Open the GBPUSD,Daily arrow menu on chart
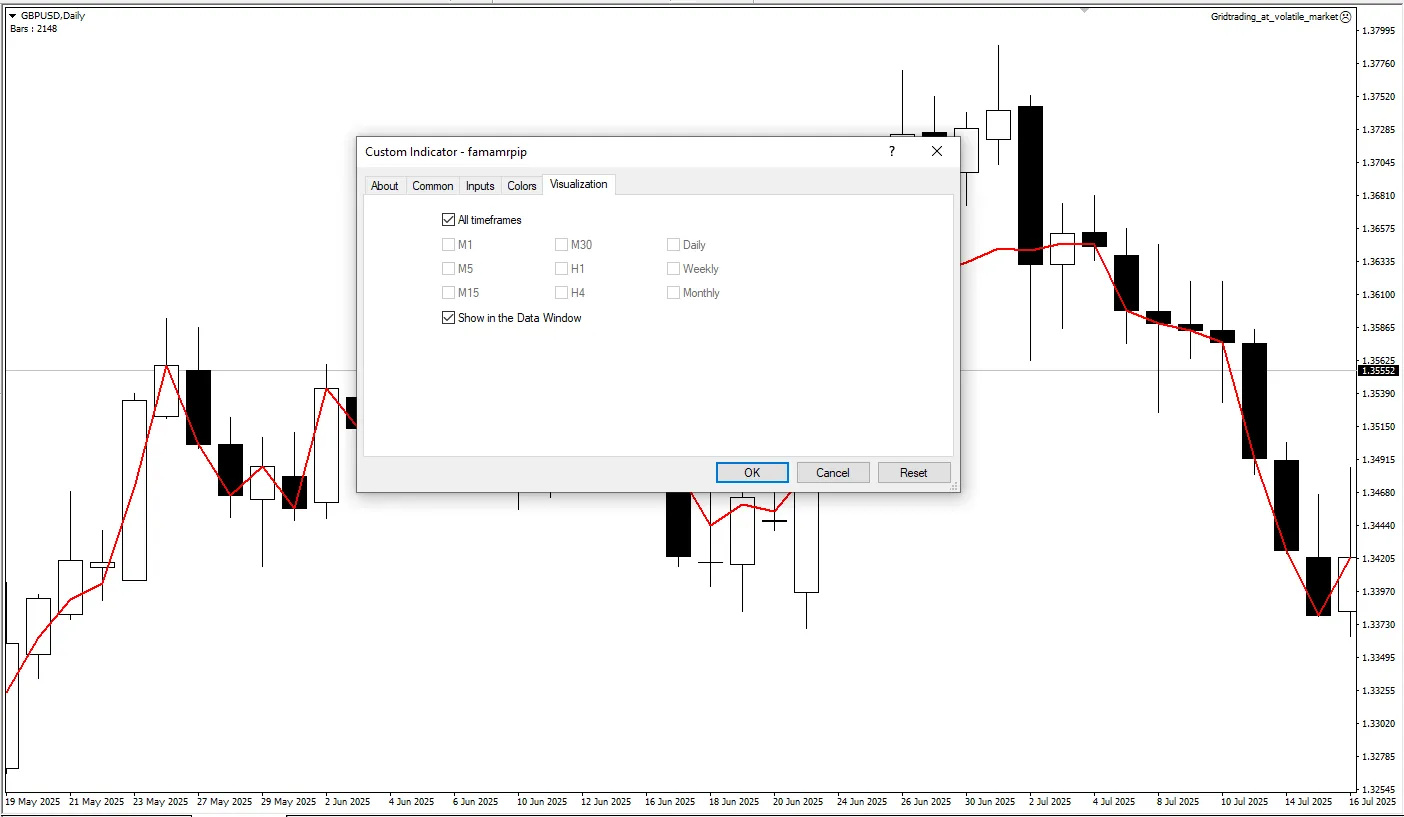 13,16
